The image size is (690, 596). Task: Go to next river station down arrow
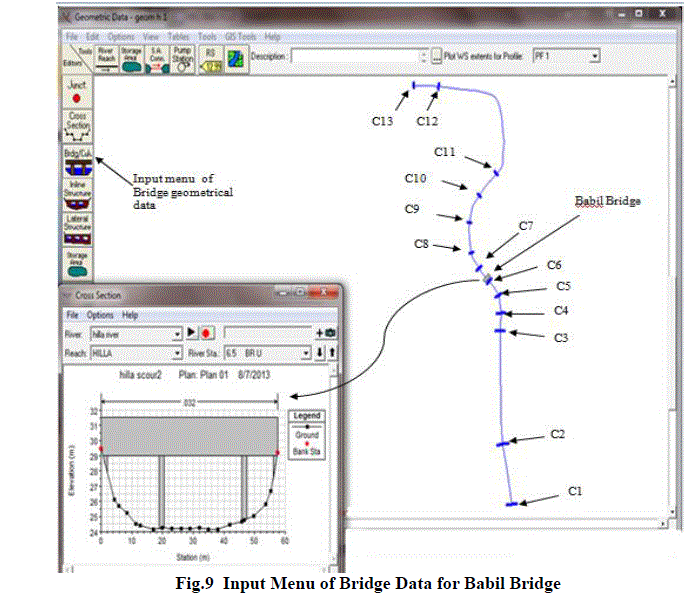tap(320, 353)
